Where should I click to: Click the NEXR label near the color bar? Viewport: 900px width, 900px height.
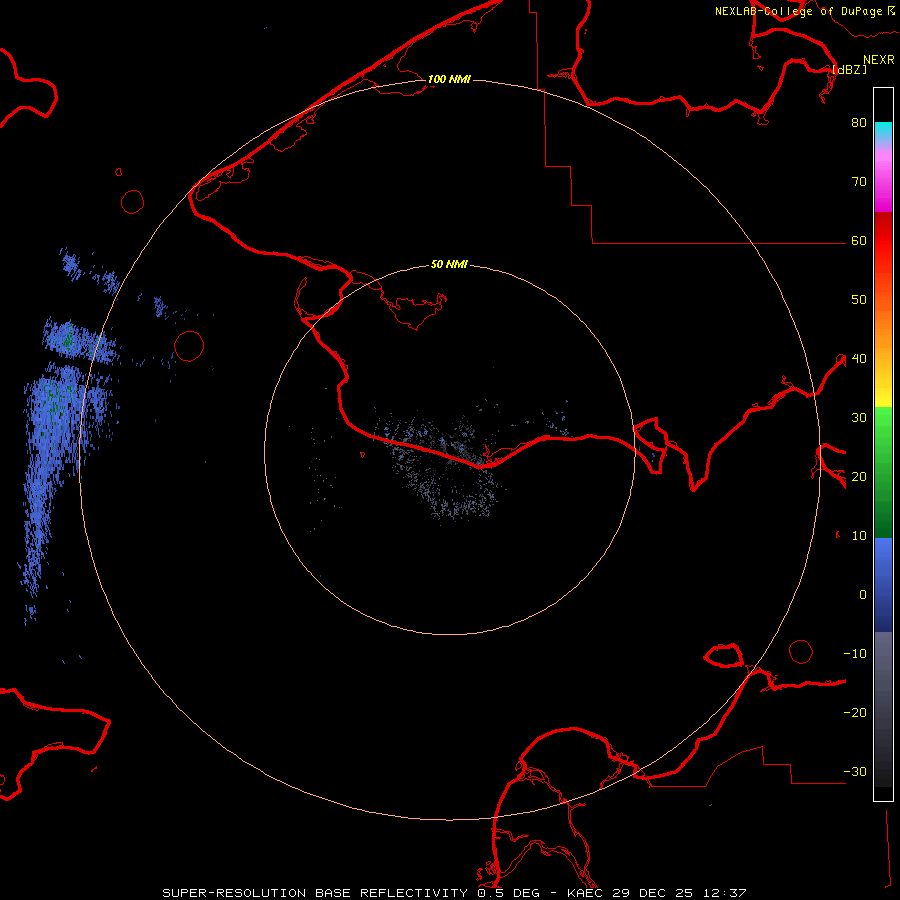pyautogui.click(x=879, y=60)
